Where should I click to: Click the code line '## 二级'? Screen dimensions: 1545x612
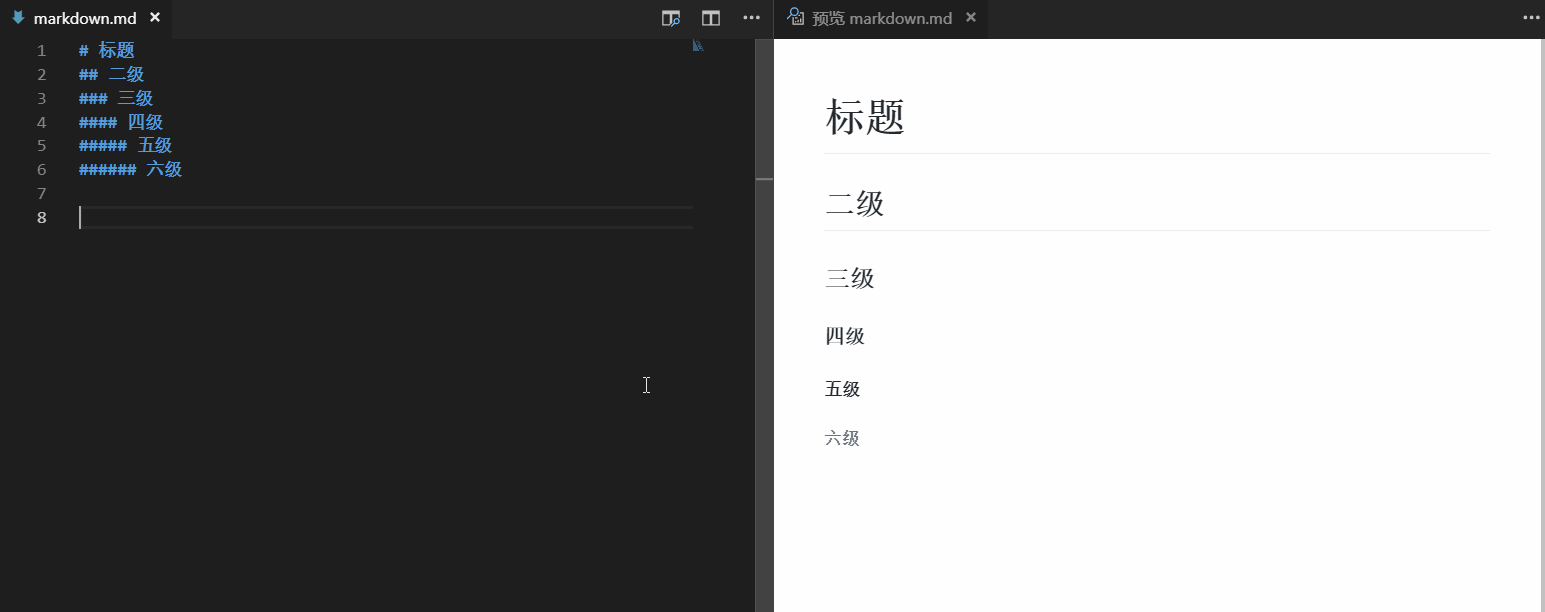point(112,75)
